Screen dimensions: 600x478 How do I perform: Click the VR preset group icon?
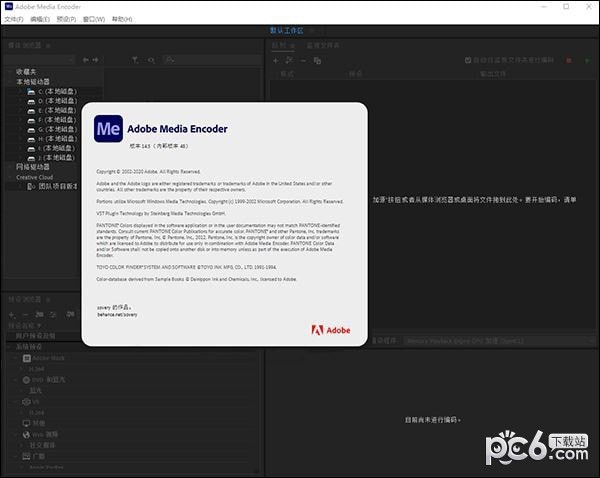26,402
